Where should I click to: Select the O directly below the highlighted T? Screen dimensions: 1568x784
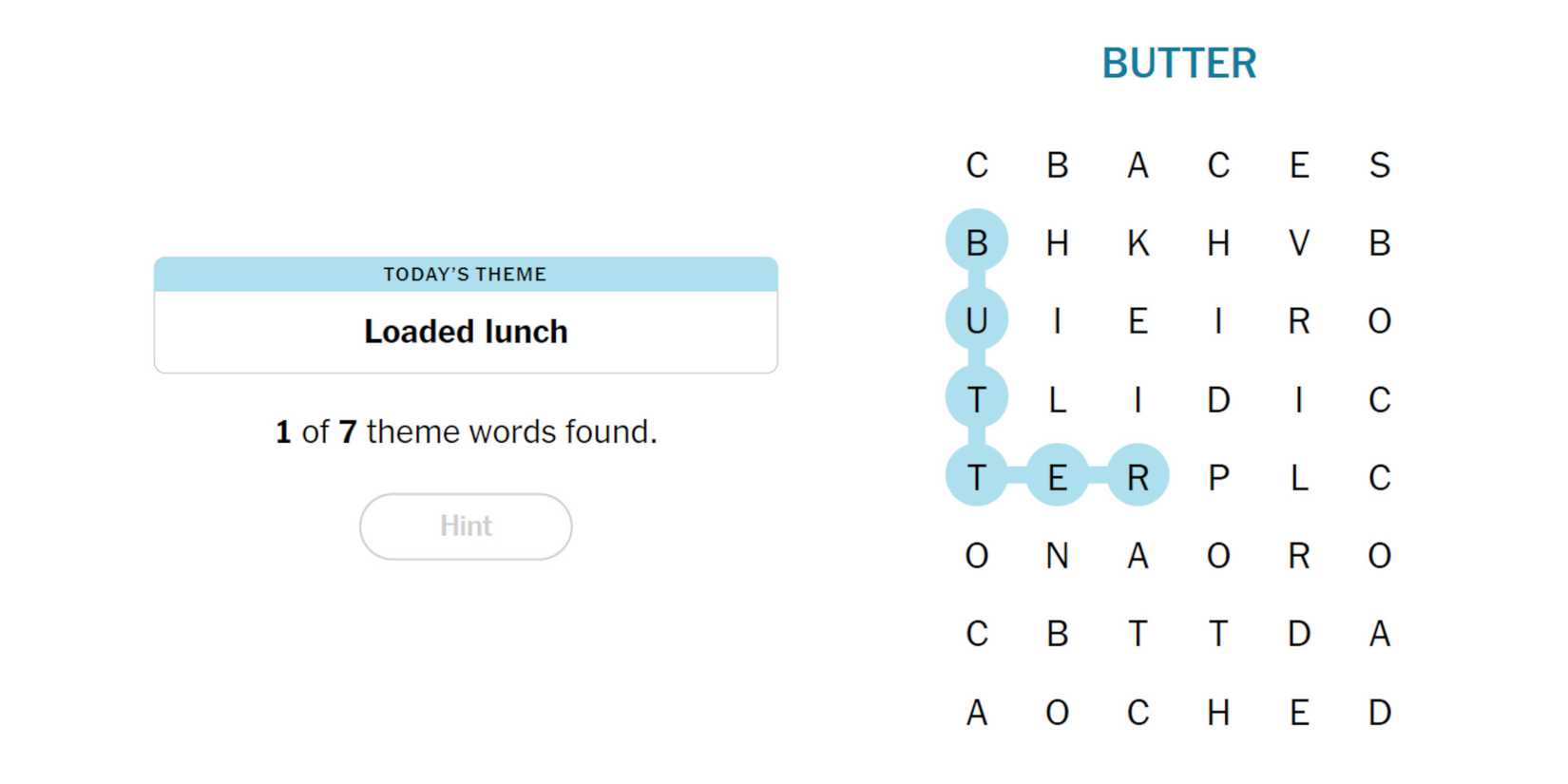point(976,555)
